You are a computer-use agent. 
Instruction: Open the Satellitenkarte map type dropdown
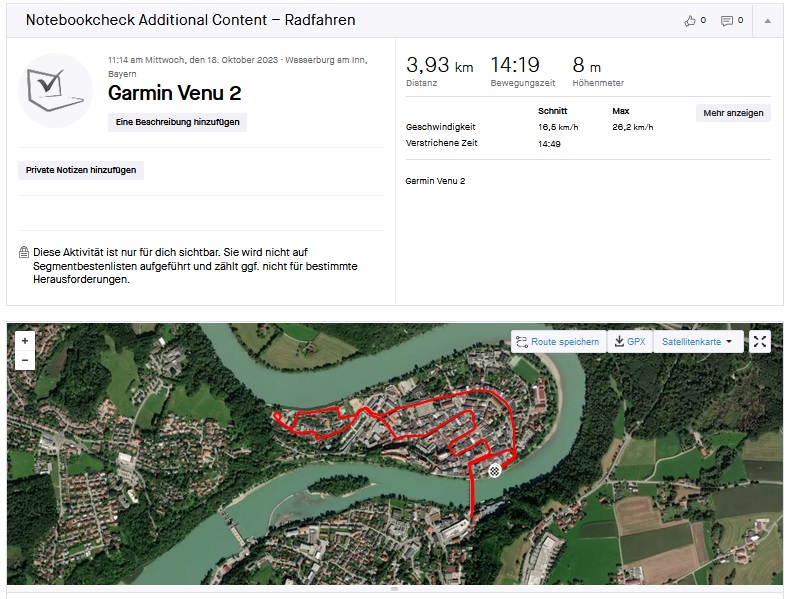pos(698,342)
